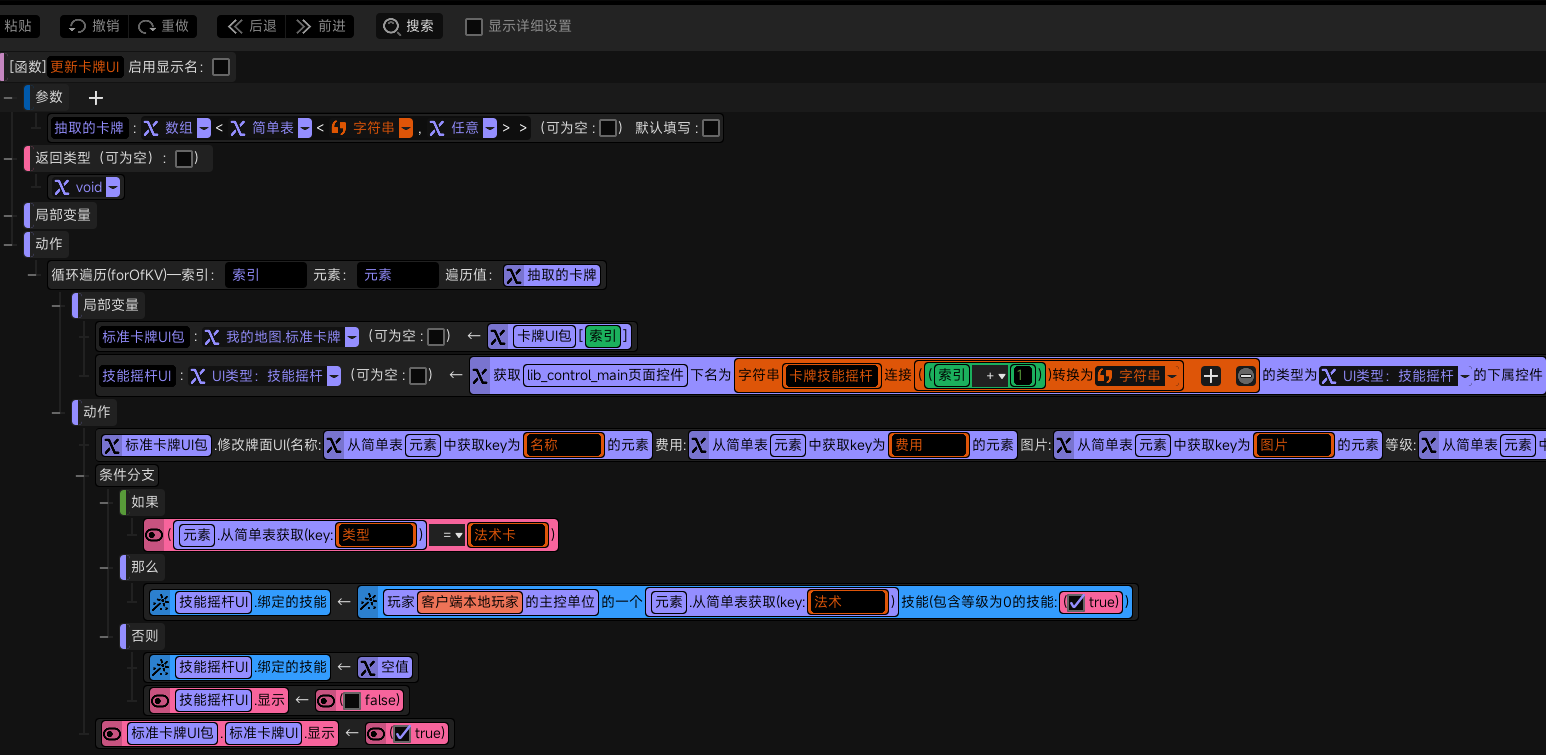Enable the 显示详细设置 checkbox

pyautogui.click(x=474, y=27)
